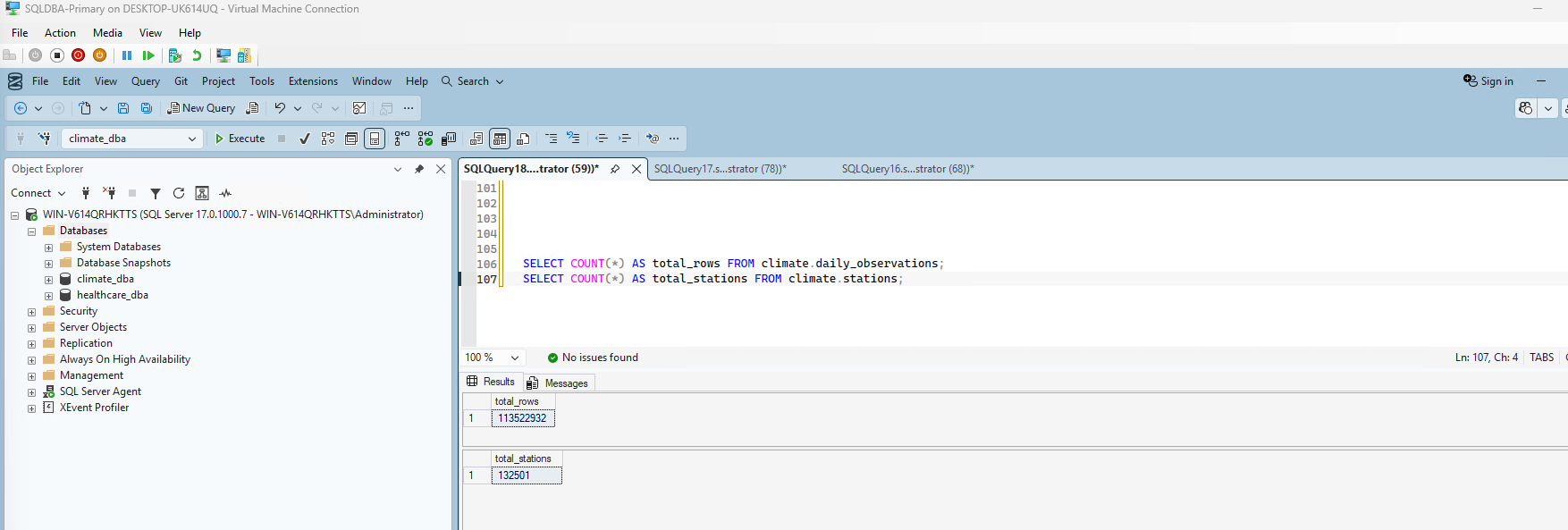Click the VM Checkpoint icon
Viewport: 1568px width, 530px height.
(x=175, y=55)
